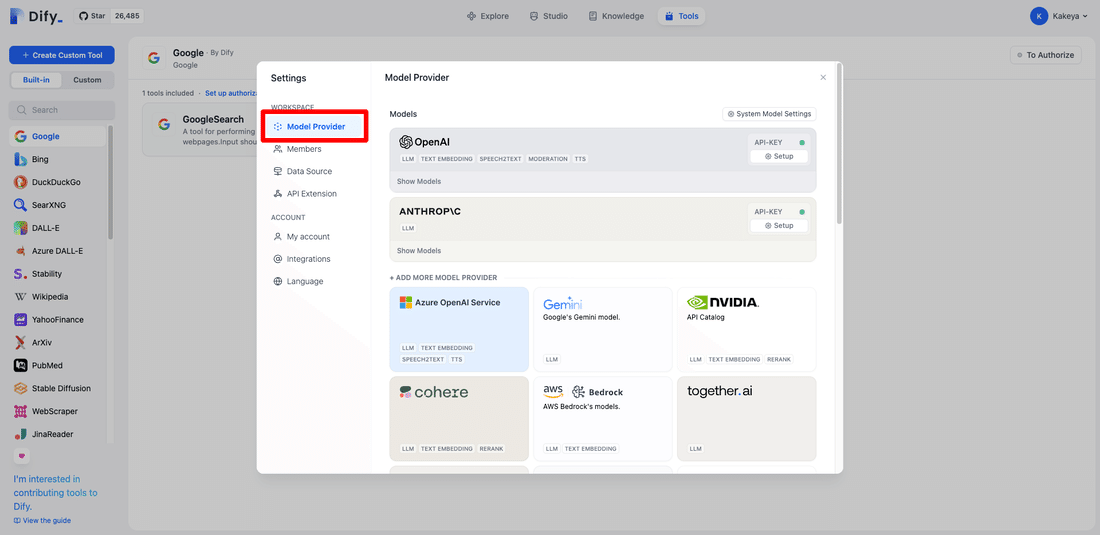The width and height of the screenshot is (1100, 535).
Task: Select the Stability tool icon
Action: (x=20, y=274)
